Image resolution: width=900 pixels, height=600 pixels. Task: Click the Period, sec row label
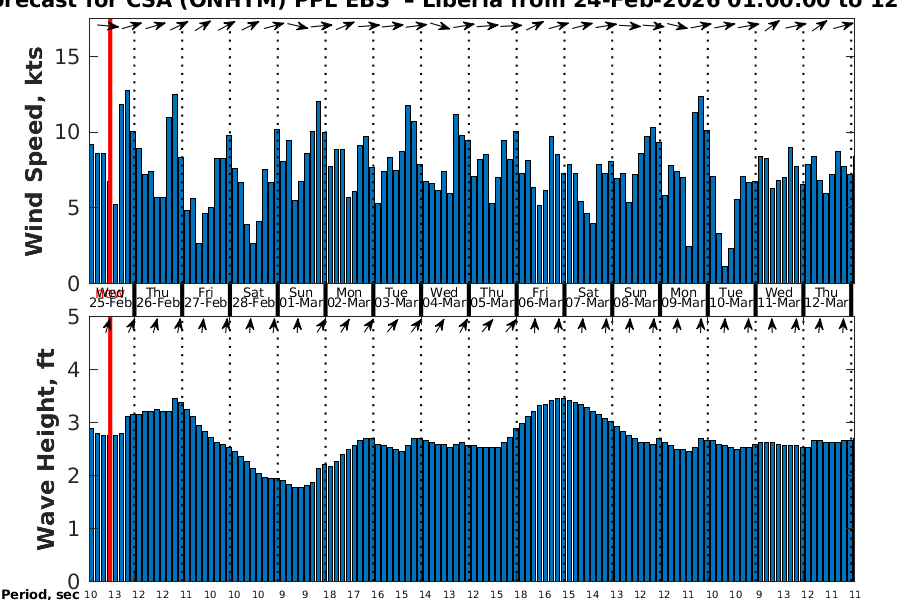coord(40,594)
